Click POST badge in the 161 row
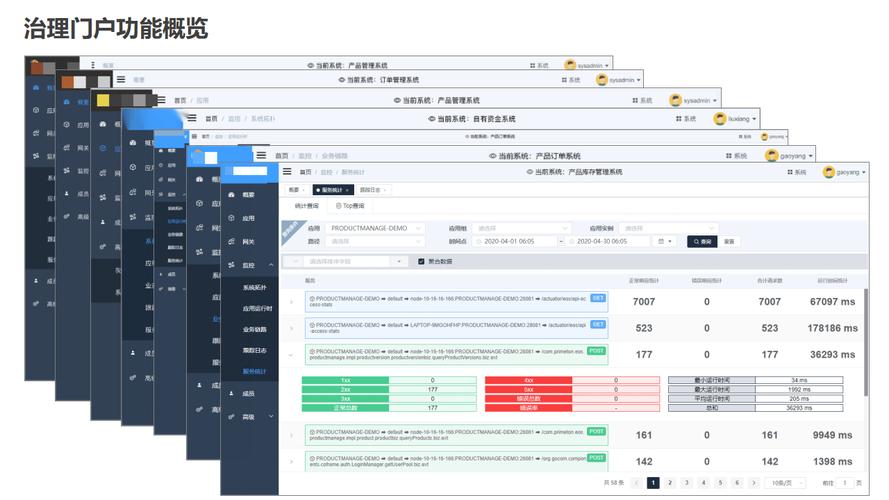This screenshot has width=889, height=500. (x=596, y=431)
